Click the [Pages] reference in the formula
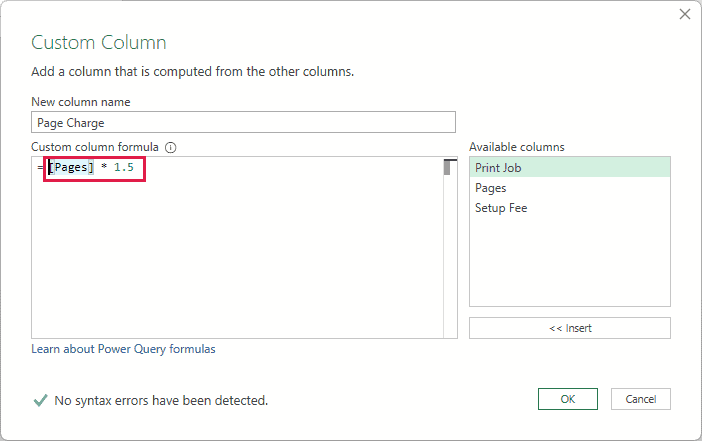 [71, 167]
